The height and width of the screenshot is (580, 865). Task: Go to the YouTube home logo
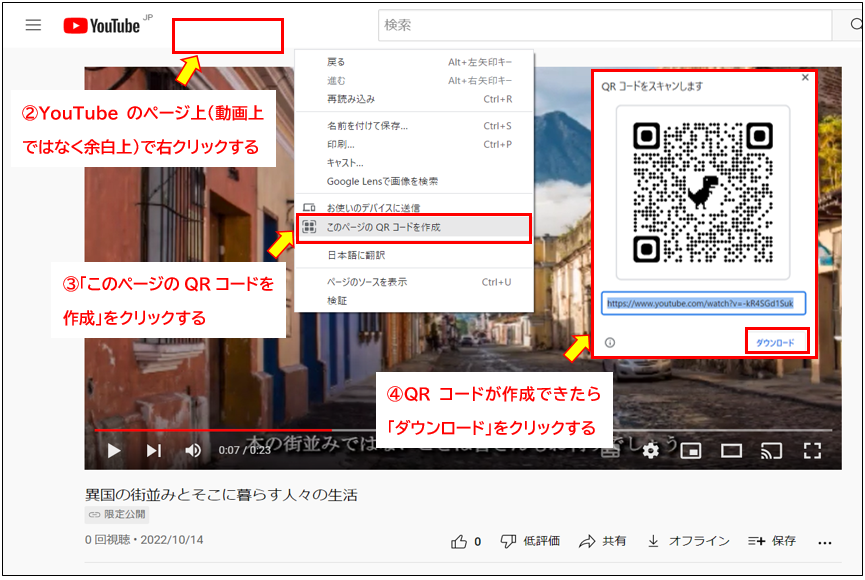pyautogui.click(x=102, y=25)
